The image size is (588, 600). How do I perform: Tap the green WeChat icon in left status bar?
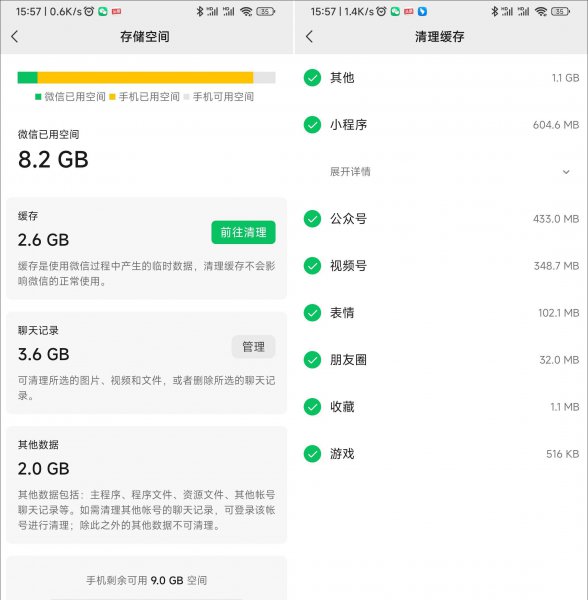103,11
